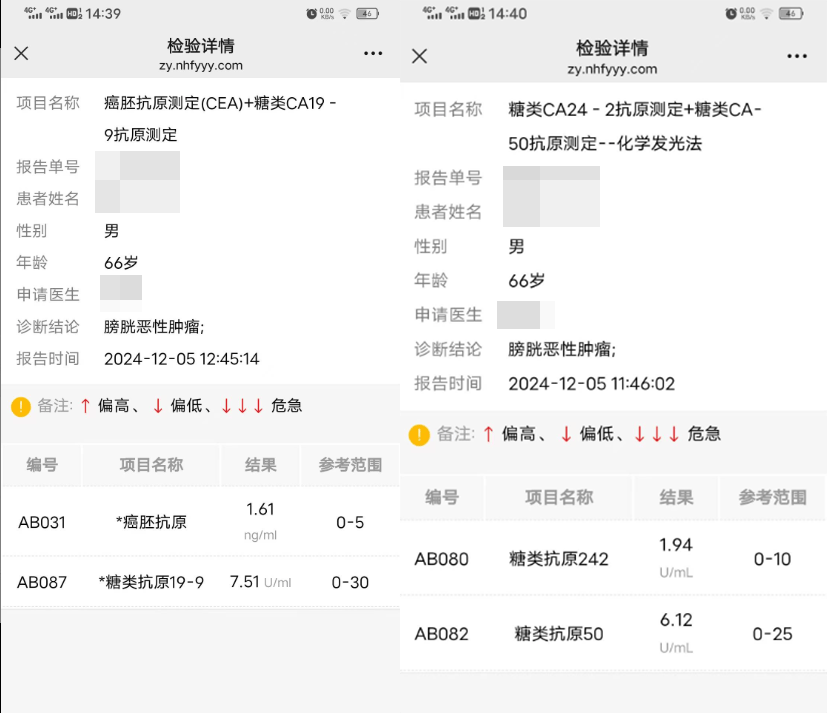Select the 参考范围 column header

pos(350,465)
